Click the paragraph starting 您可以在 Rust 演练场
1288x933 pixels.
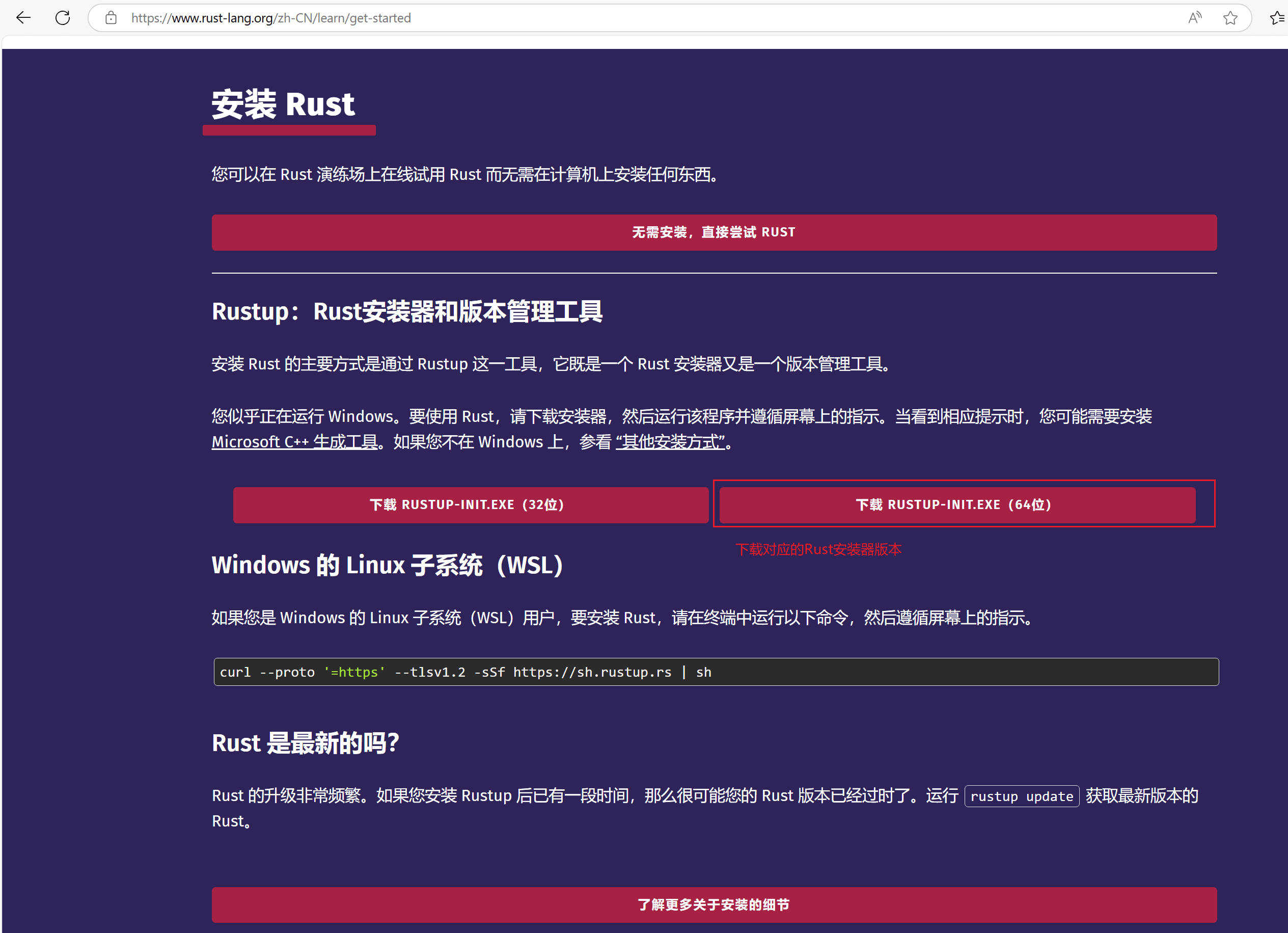point(465,175)
